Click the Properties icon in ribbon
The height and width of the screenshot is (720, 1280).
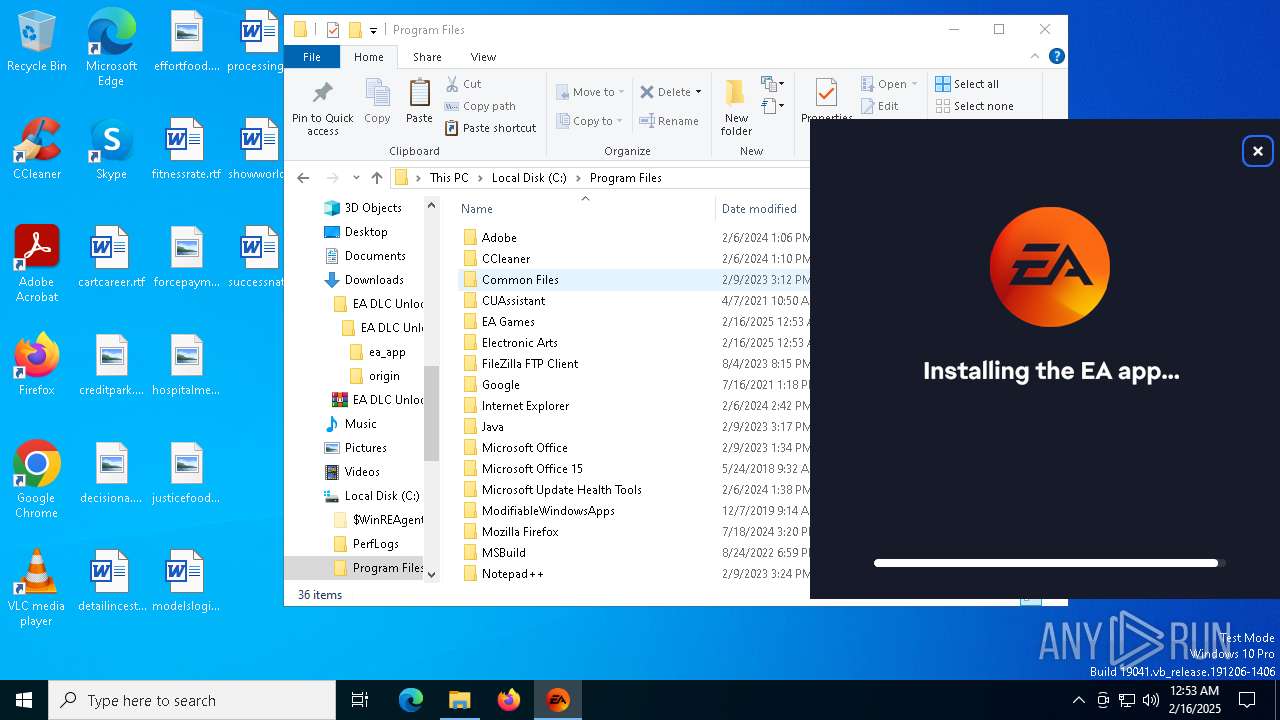(x=826, y=94)
